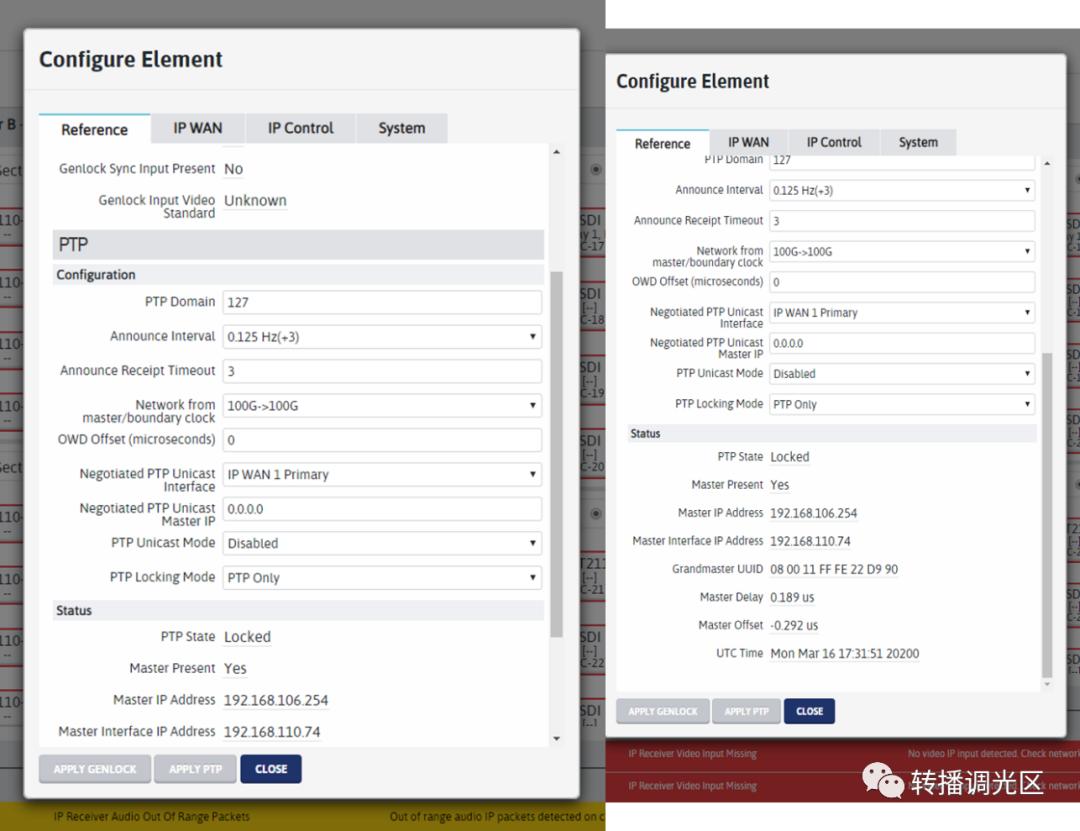Open System tab in left dialog
Screen dimensions: 1080x831
click(402, 128)
